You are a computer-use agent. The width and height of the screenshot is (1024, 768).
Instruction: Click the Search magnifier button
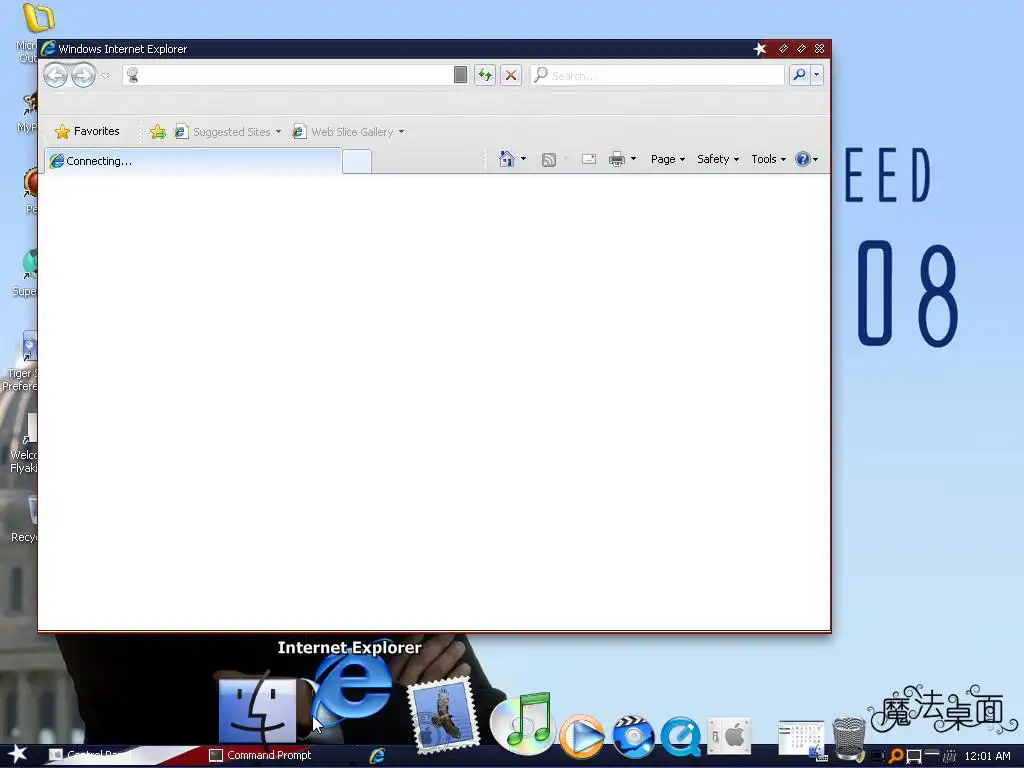coord(799,75)
